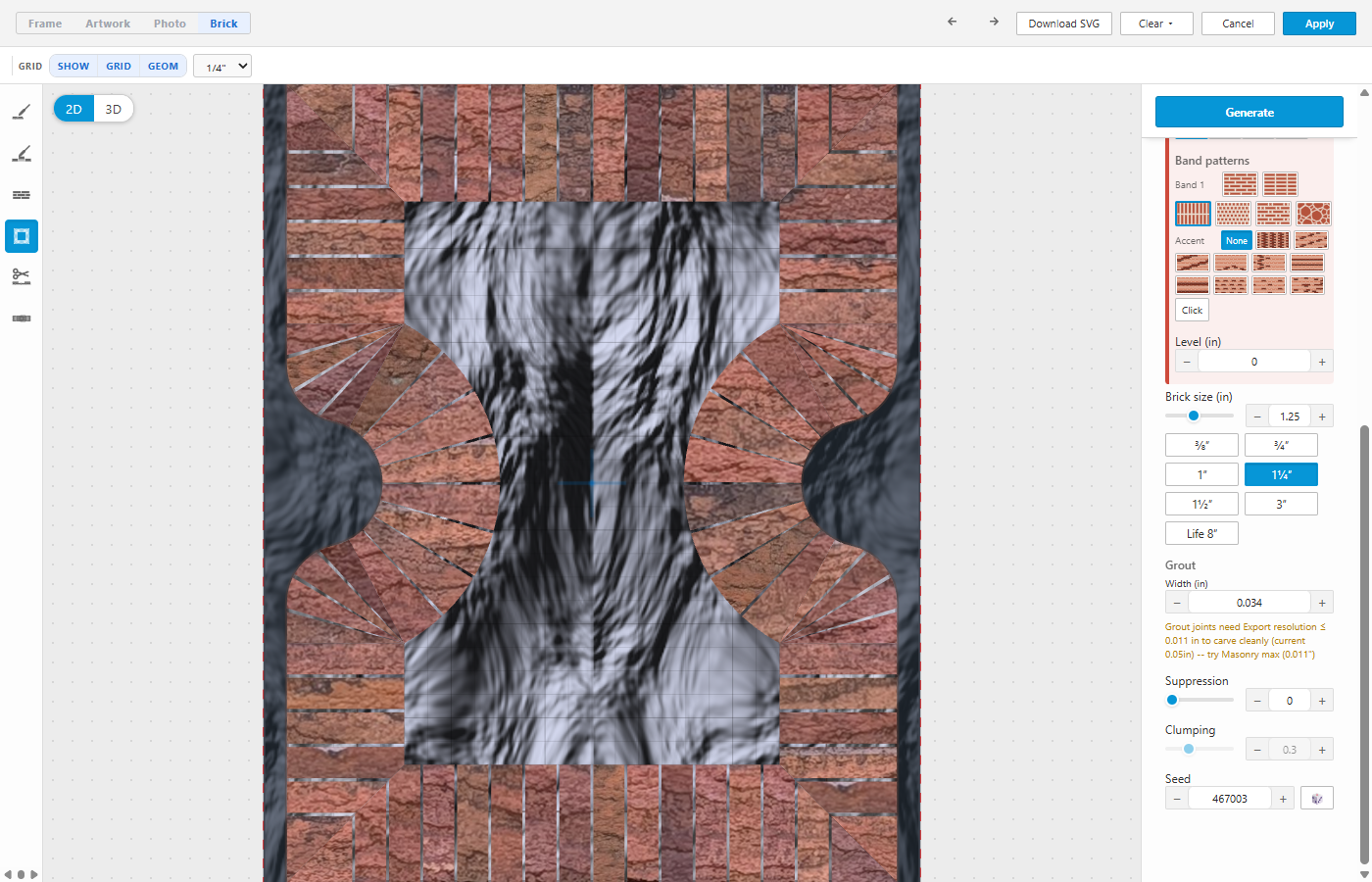Choose the Flemish bond brick pattern

1274,214
